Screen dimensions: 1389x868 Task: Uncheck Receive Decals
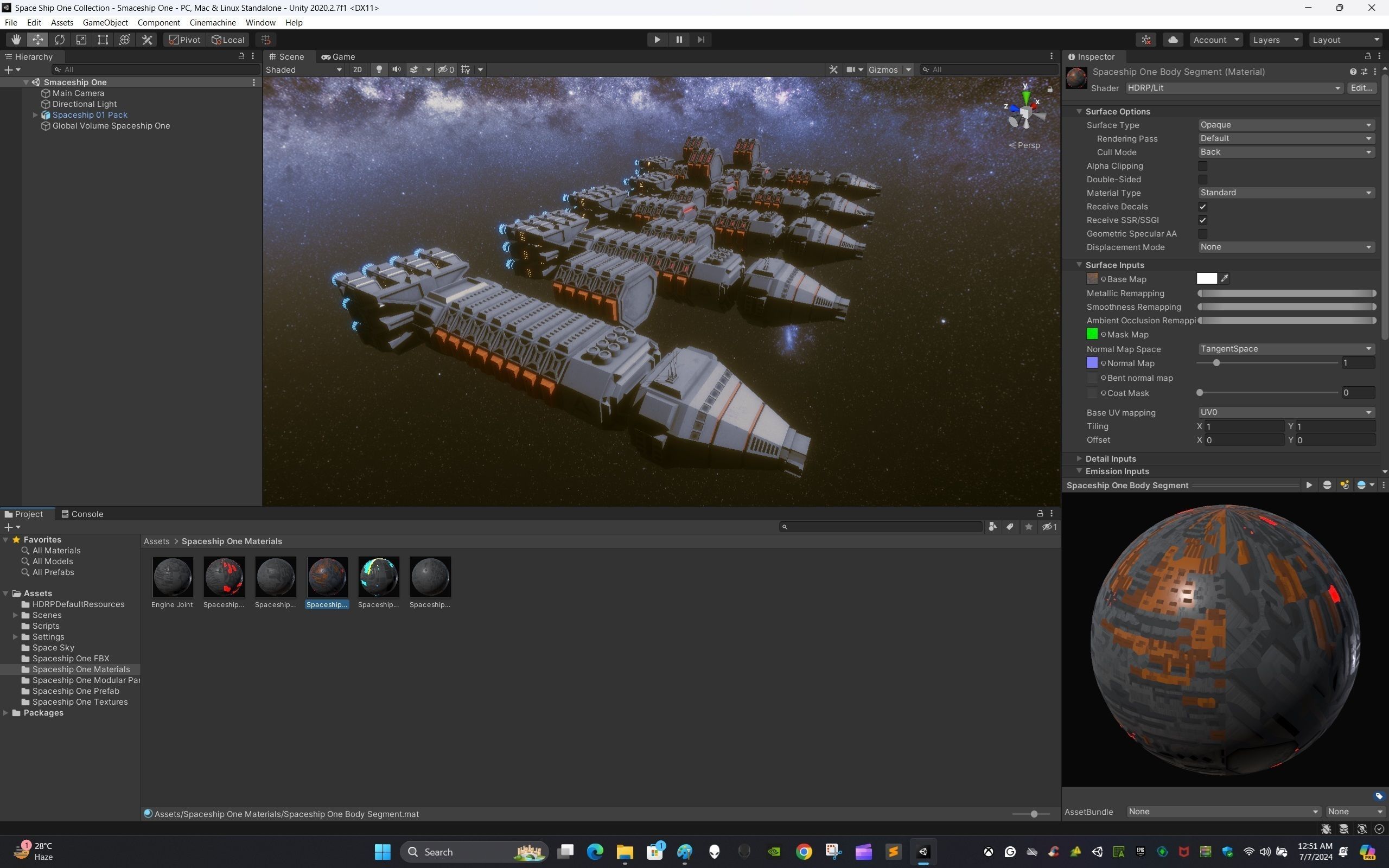[1202, 207]
